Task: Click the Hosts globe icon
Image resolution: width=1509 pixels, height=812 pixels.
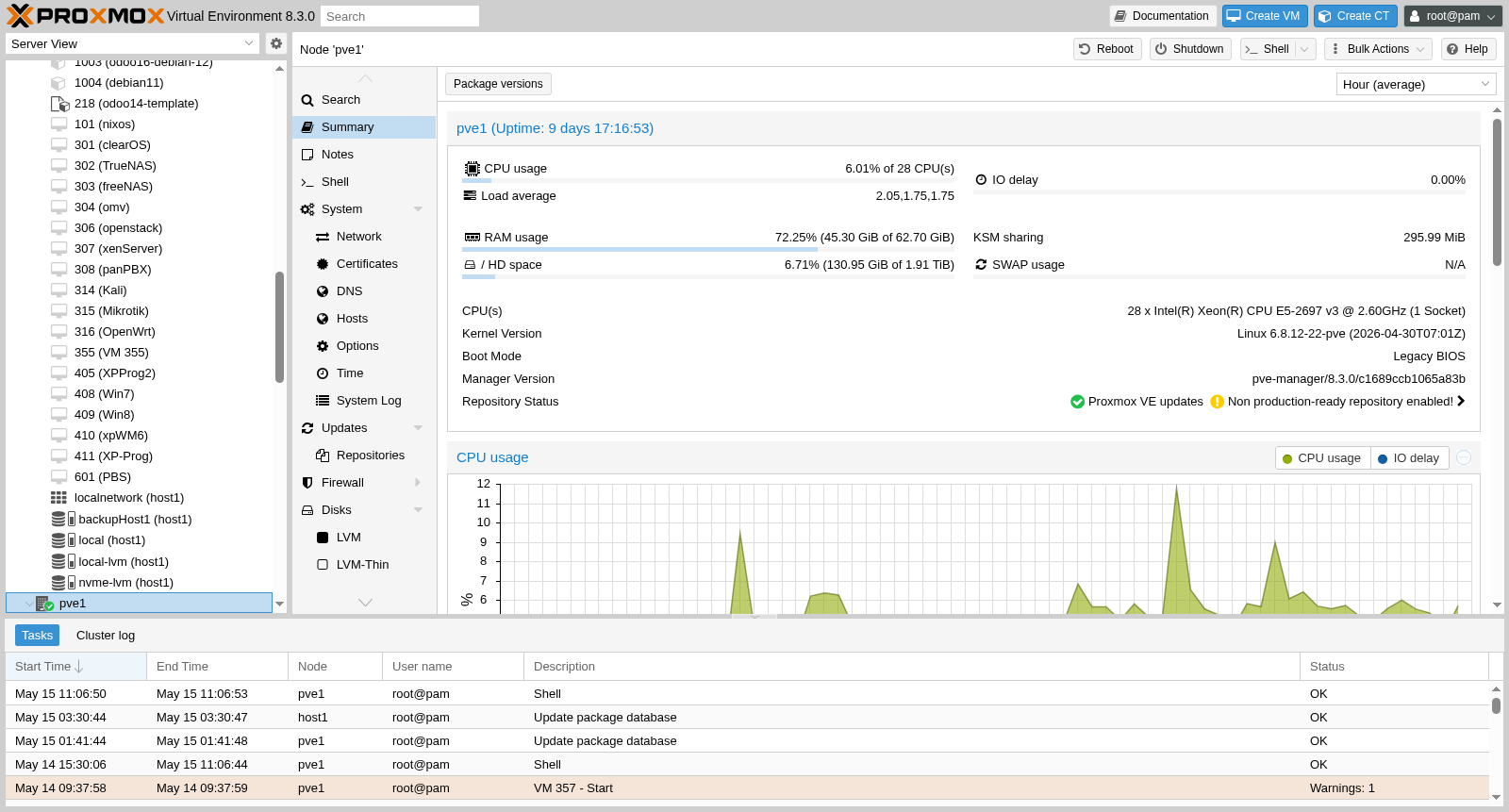Action: 323,319
